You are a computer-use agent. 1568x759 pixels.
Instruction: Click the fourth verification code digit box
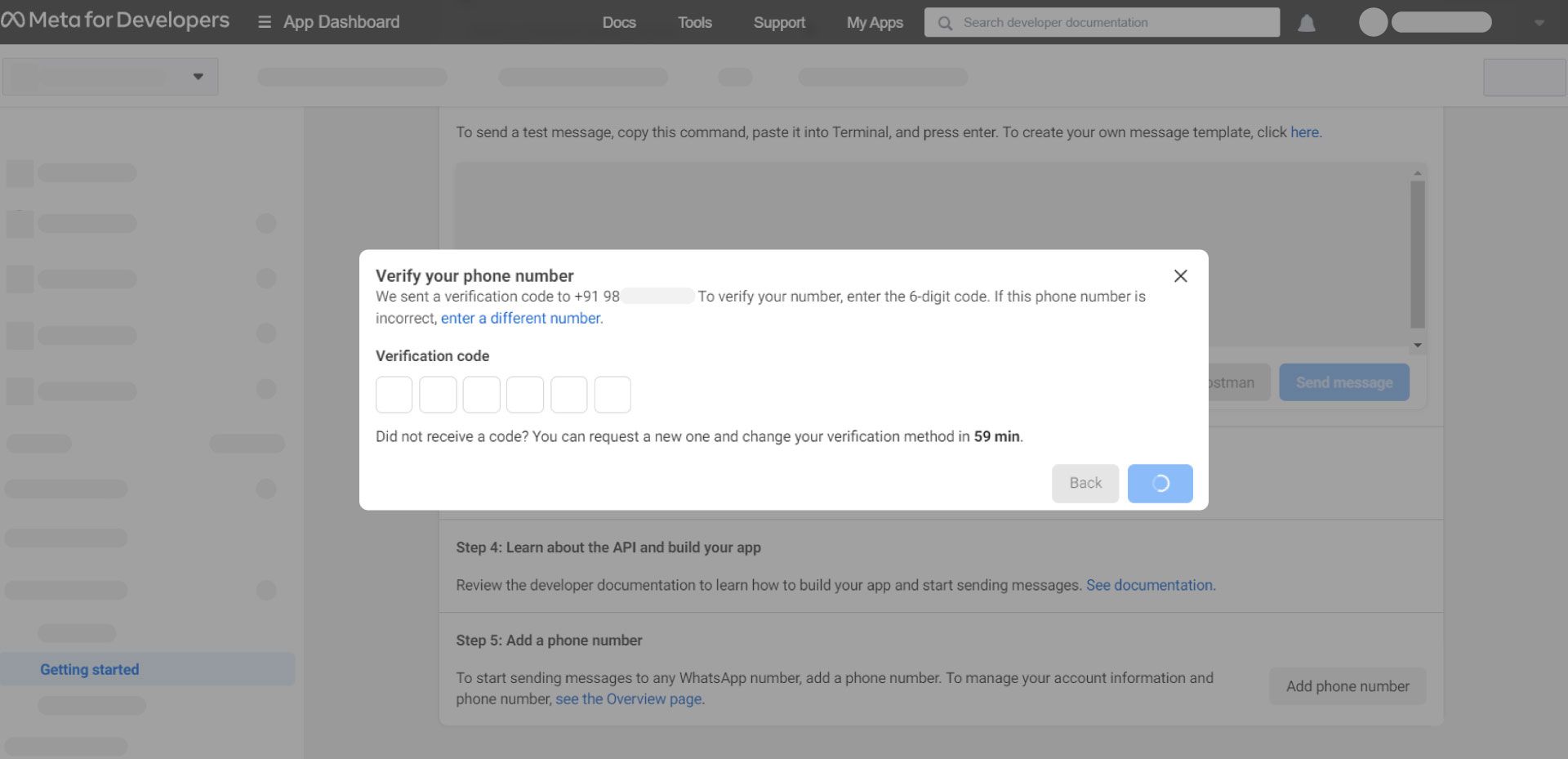click(x=525, y=395)
